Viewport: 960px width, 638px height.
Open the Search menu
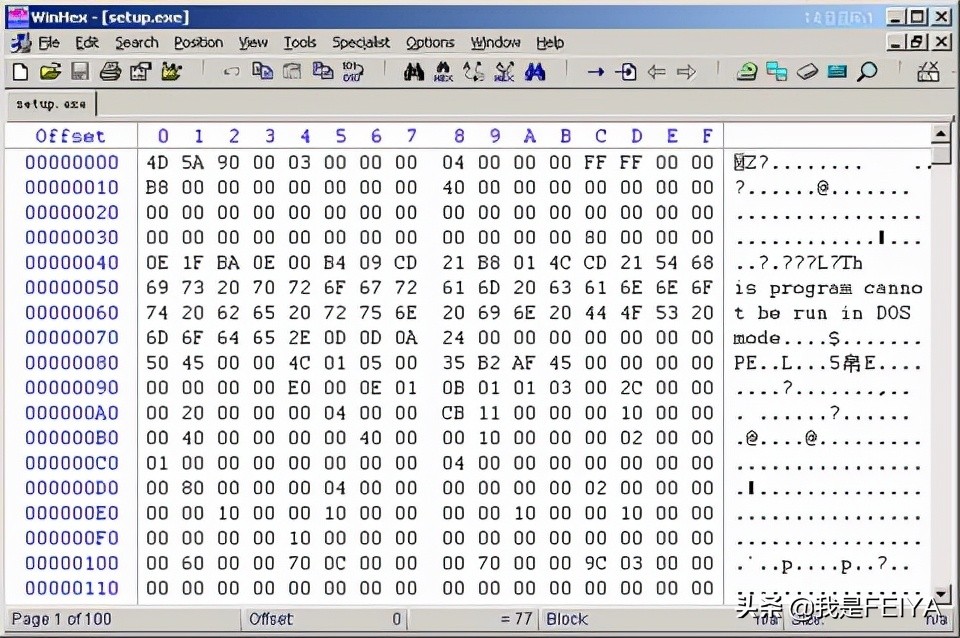pyautogui.click(x=137, y=43)
